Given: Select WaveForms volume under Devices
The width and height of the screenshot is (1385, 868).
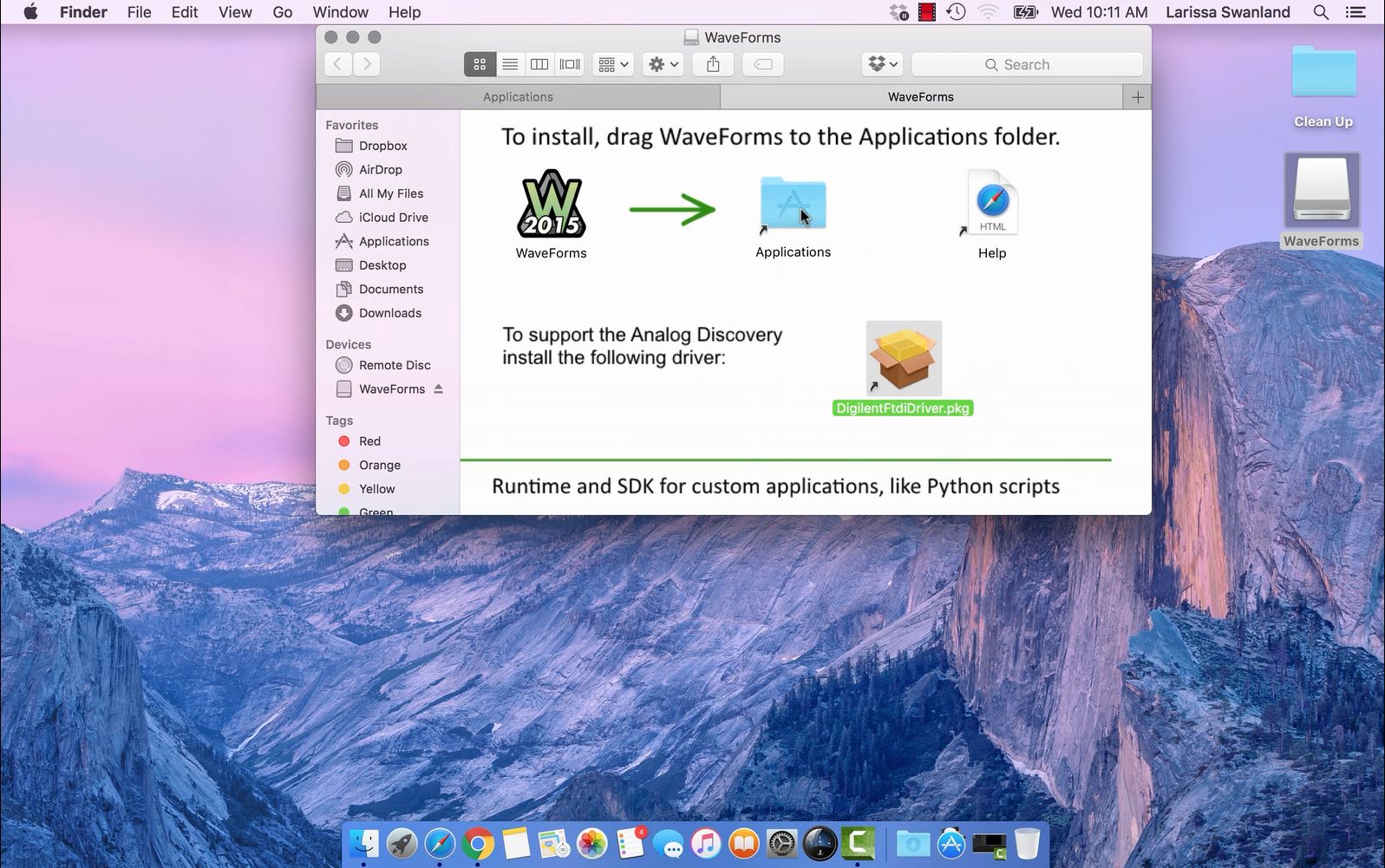Looking at the screenshot, I should [x=392, y=389].
